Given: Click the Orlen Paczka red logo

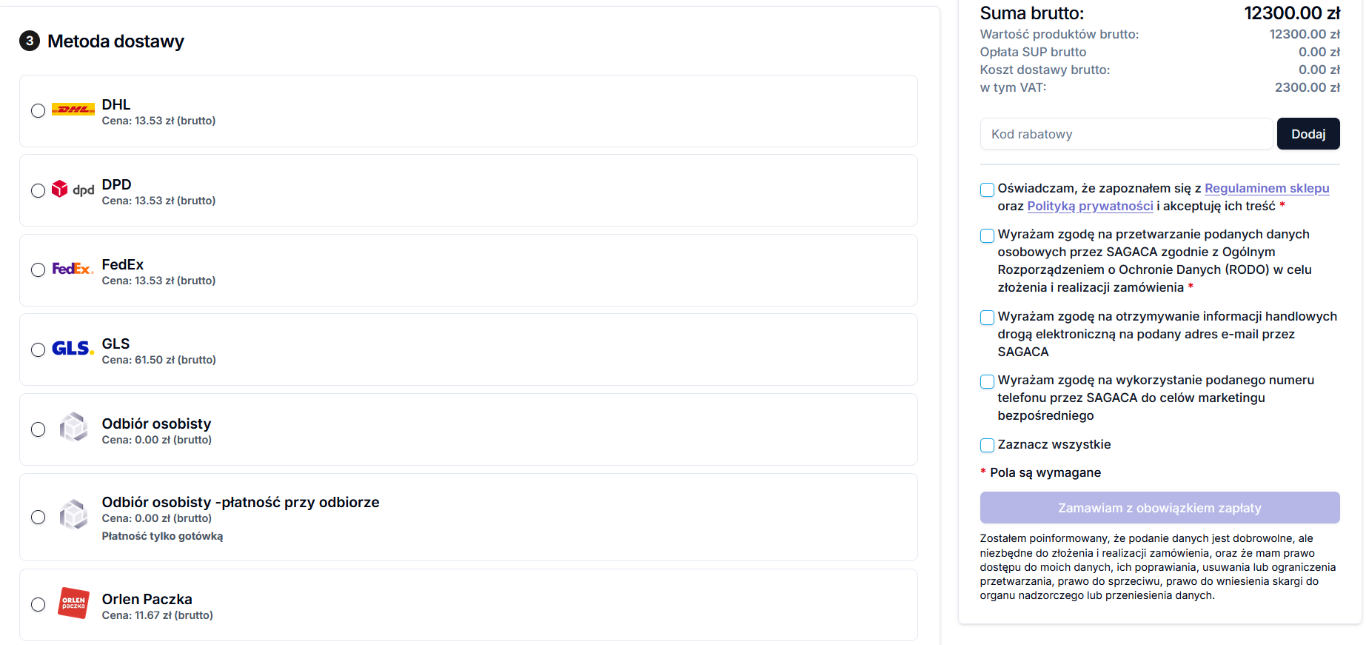Looking at the screenshot, I should [x=73, y=603].
